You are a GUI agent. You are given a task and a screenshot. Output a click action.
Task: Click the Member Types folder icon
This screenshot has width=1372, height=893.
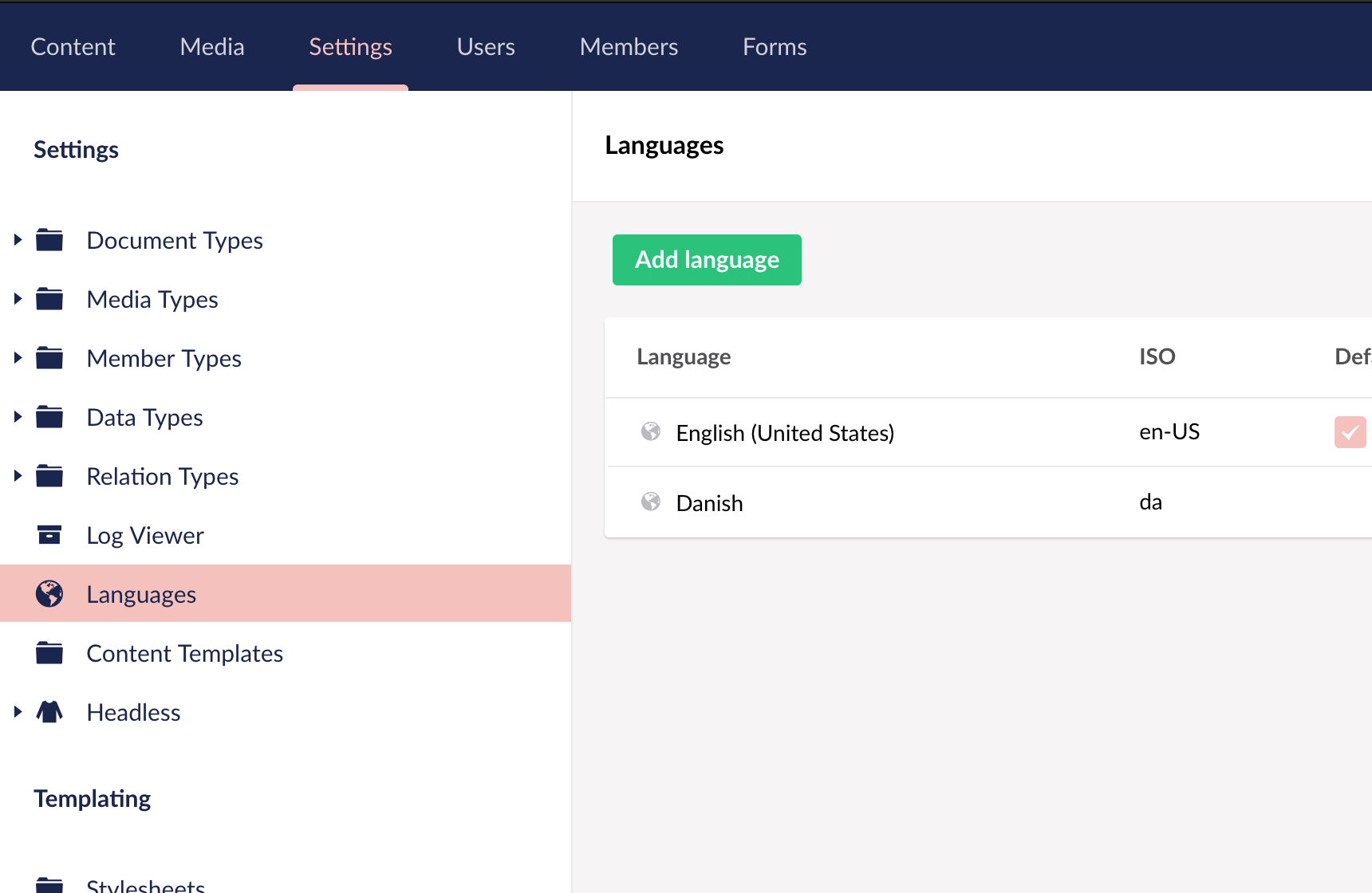pos(49,358)
